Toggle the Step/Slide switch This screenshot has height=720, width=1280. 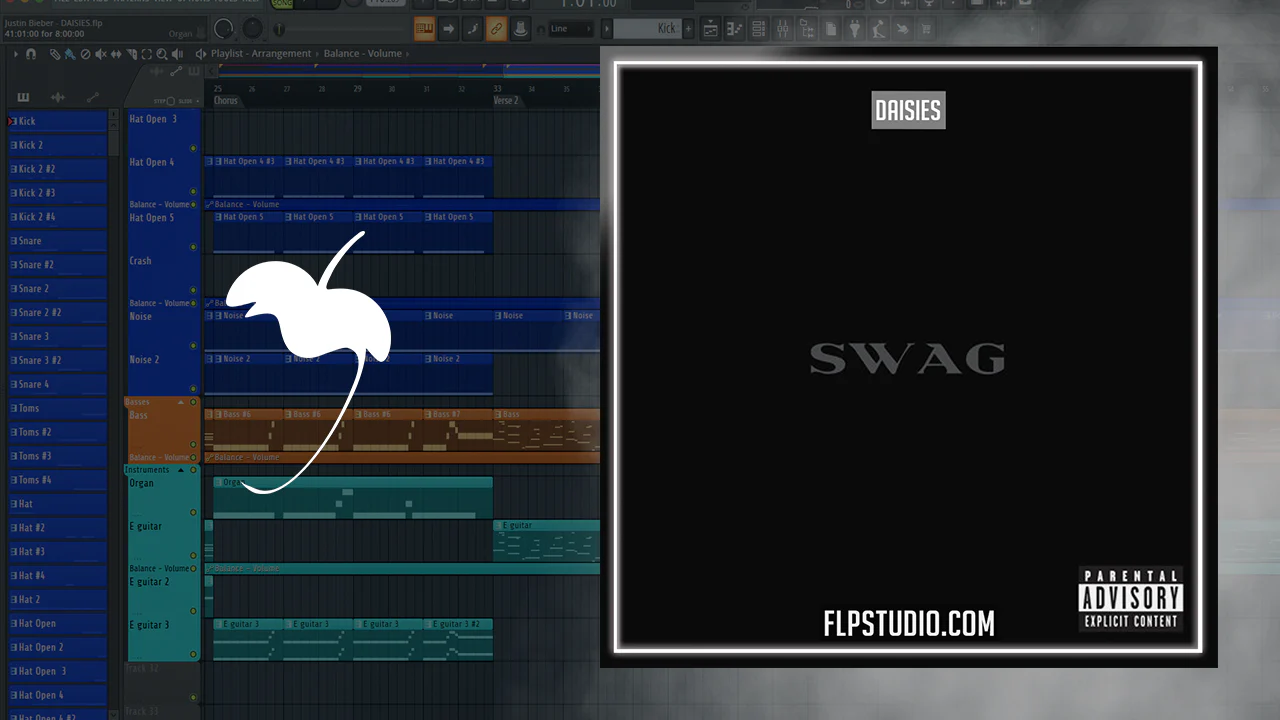coord(173,101)
